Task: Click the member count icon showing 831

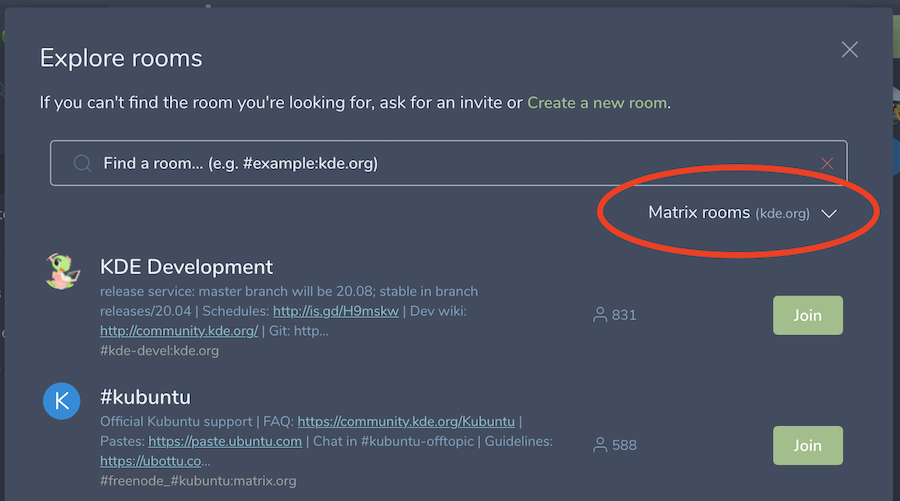Action: click(600, 315)
